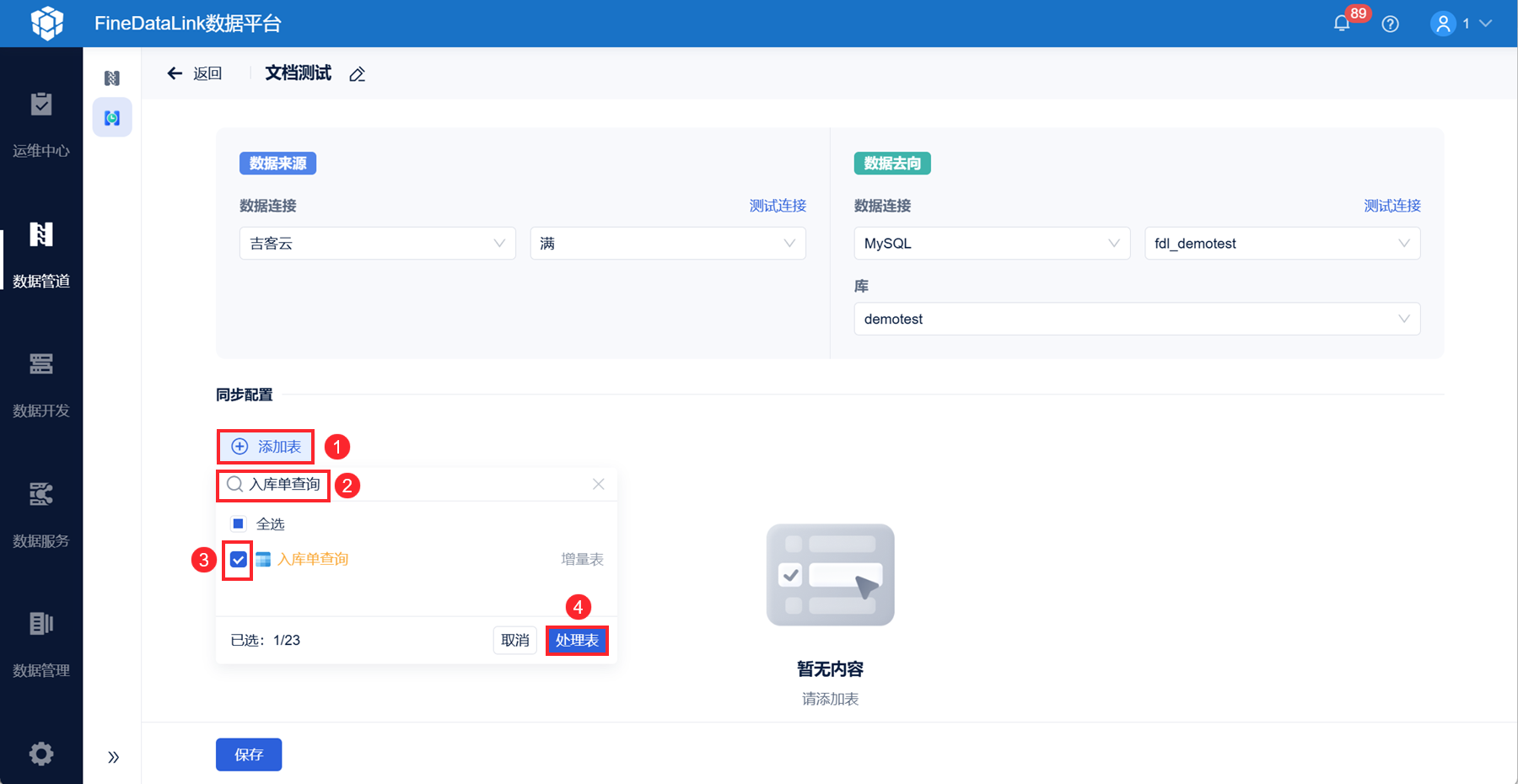Open the settings gear in sidebar
This screenshot has height=784, width=1518.
coord(41,753)
